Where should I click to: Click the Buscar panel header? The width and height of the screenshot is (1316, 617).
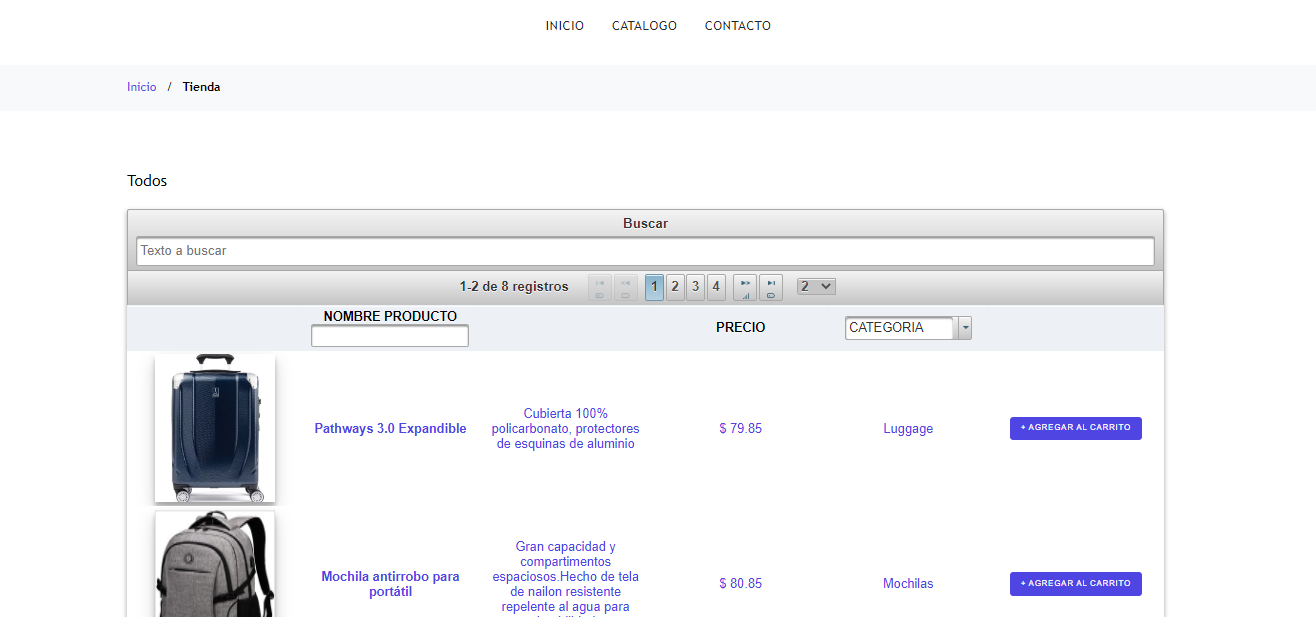coord(645,223)
